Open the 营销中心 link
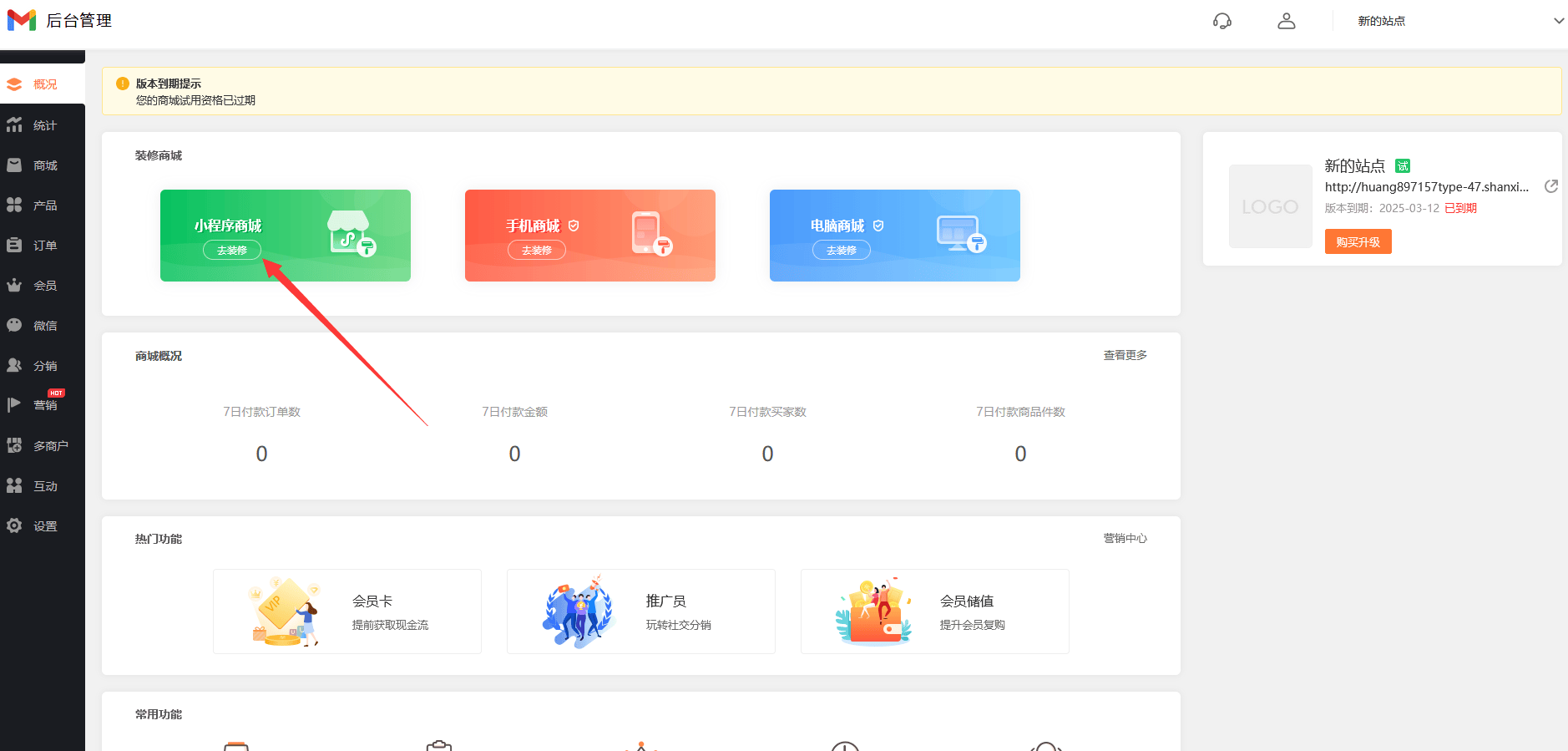Viewport: 1568px width, 751px height. (1125, 538)
